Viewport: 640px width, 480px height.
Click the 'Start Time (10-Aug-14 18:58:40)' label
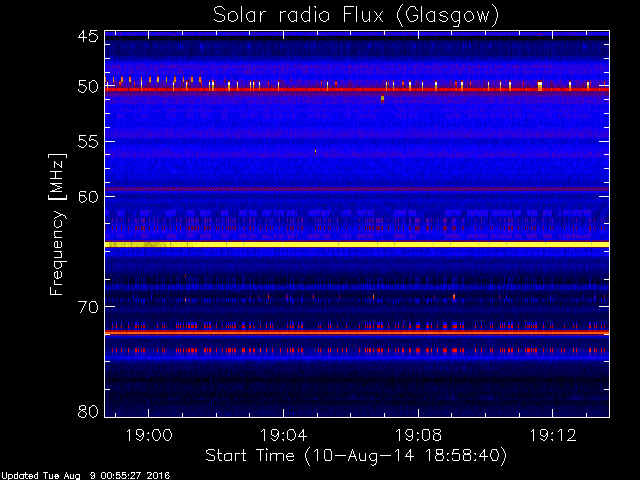(x=356, y=456)
